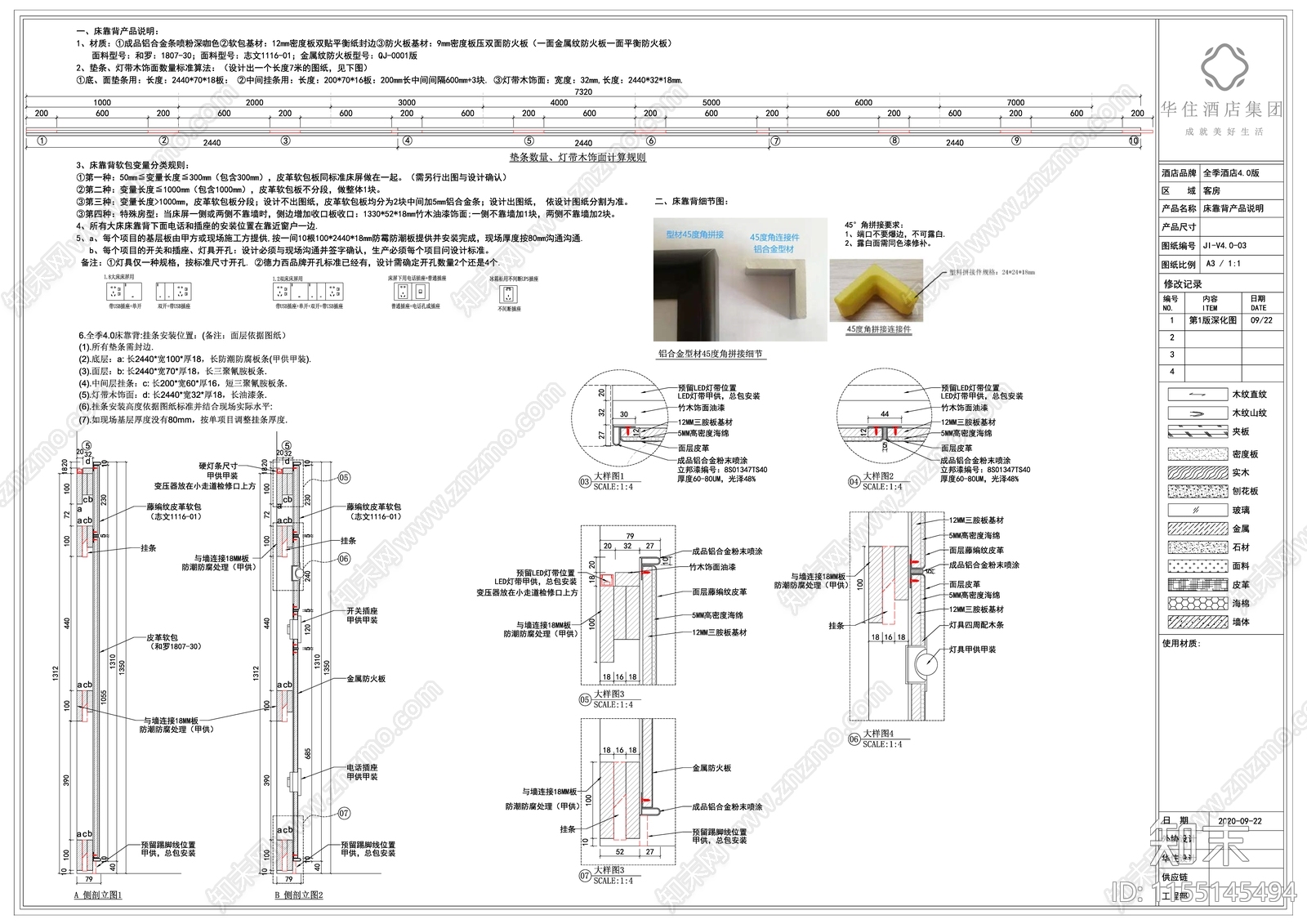
Task: Click the 带USB插座+单开 socket diagram
Action: [124, 291]
